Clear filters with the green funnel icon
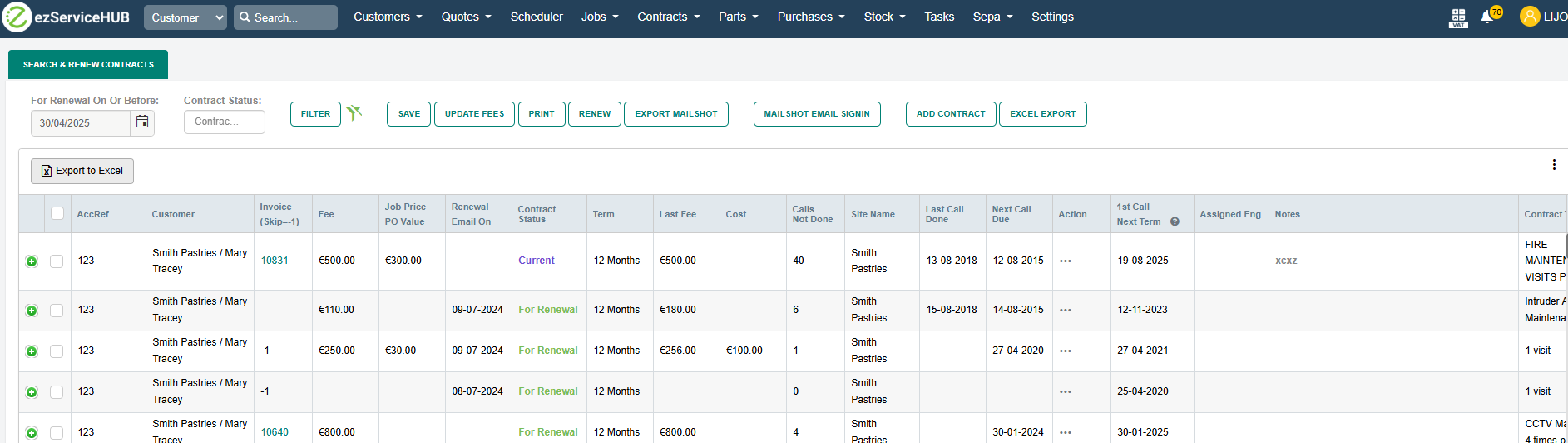This screenshot has width=1568, height=443. tap(354, 112)
